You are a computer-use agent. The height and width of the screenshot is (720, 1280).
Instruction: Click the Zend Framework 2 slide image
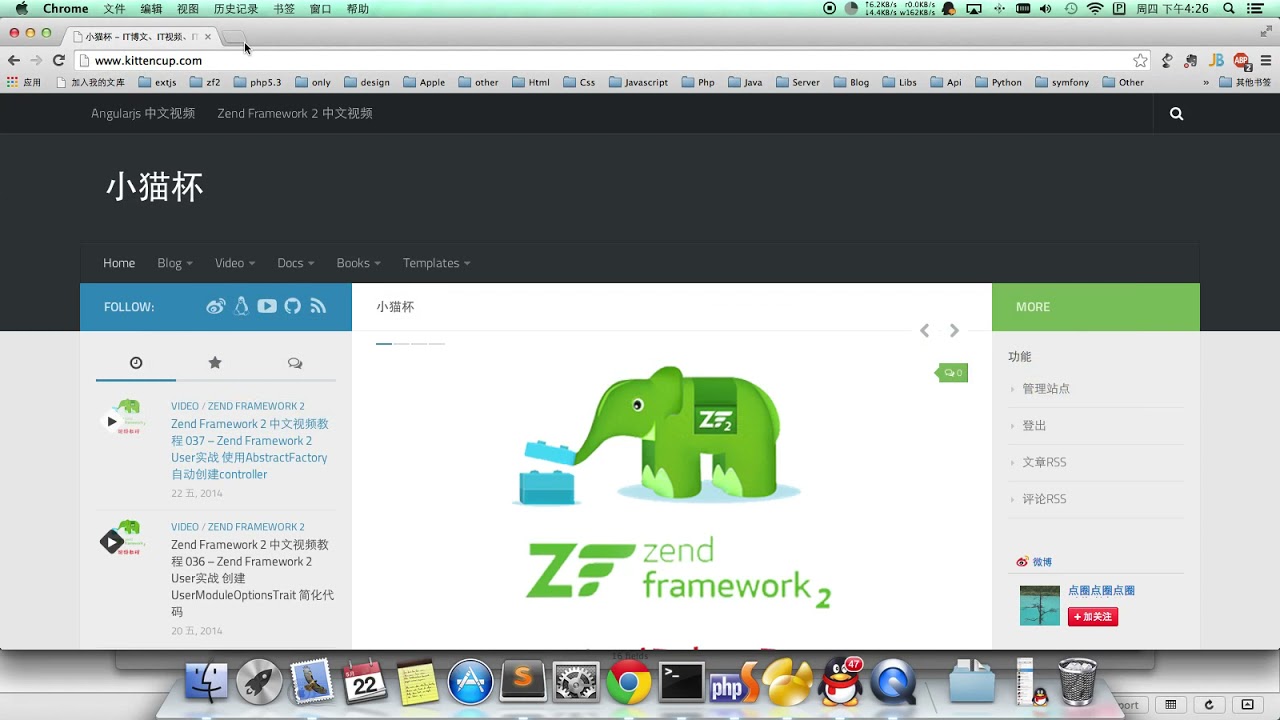click(x=672, y=490)
